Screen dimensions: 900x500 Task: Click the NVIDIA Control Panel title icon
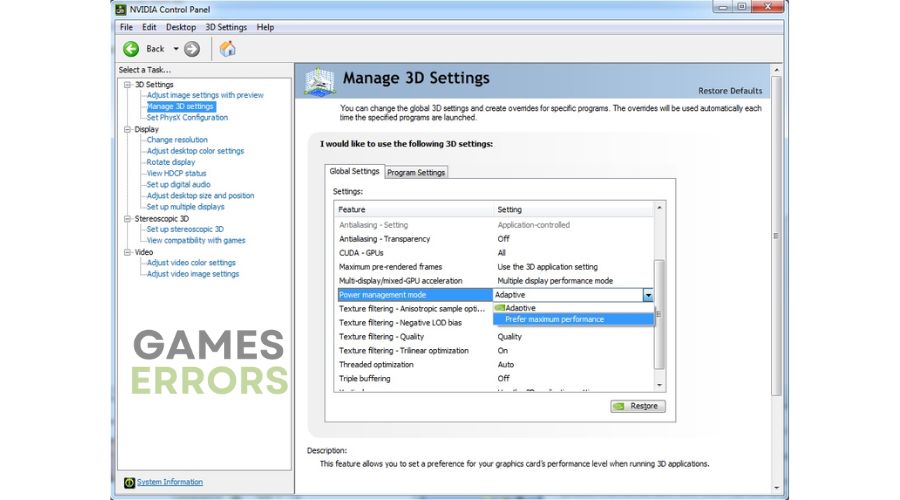coord(121,9)
